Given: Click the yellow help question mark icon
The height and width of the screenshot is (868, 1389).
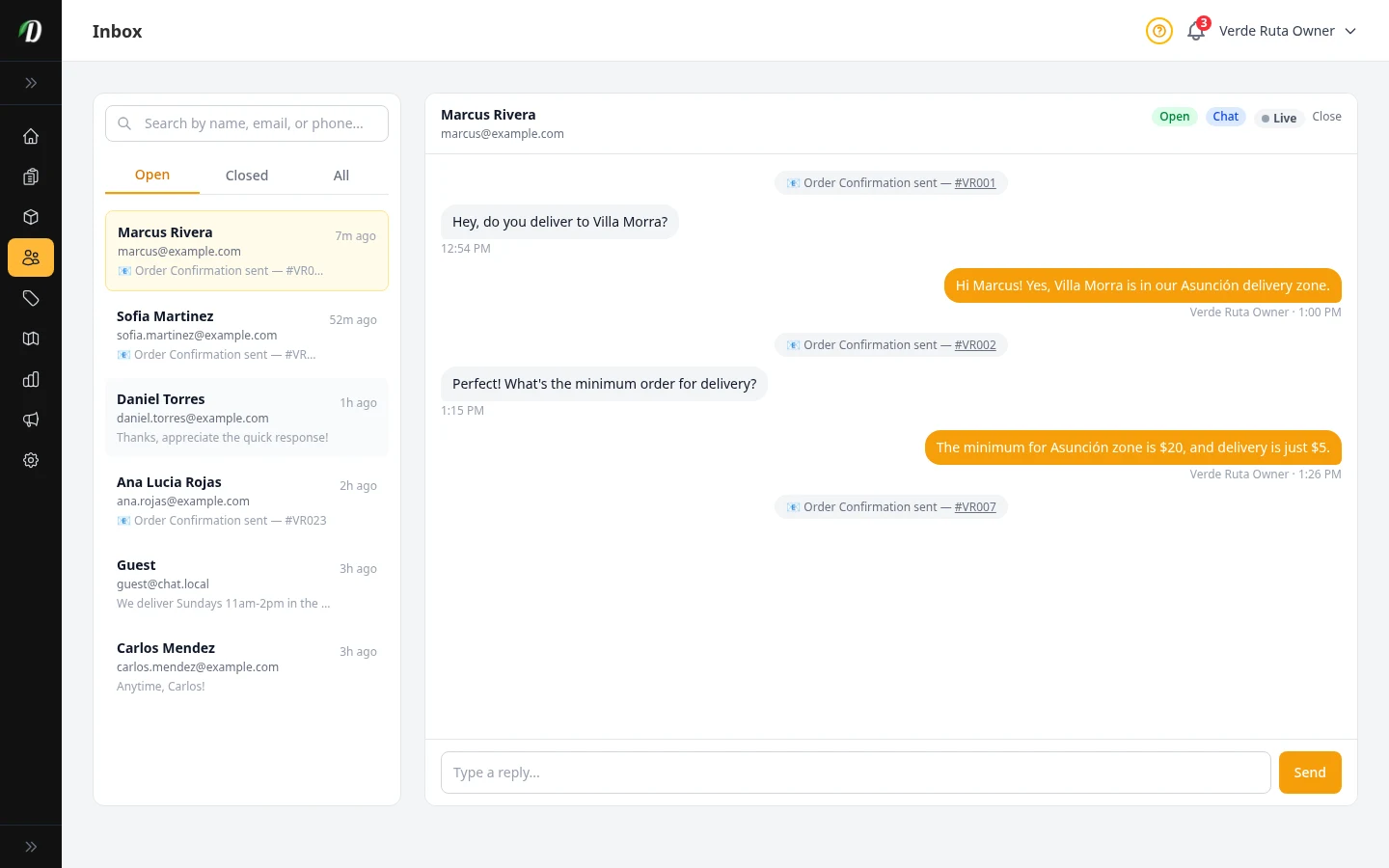Looking at the screenshot, I should [x=1158, y=31].
